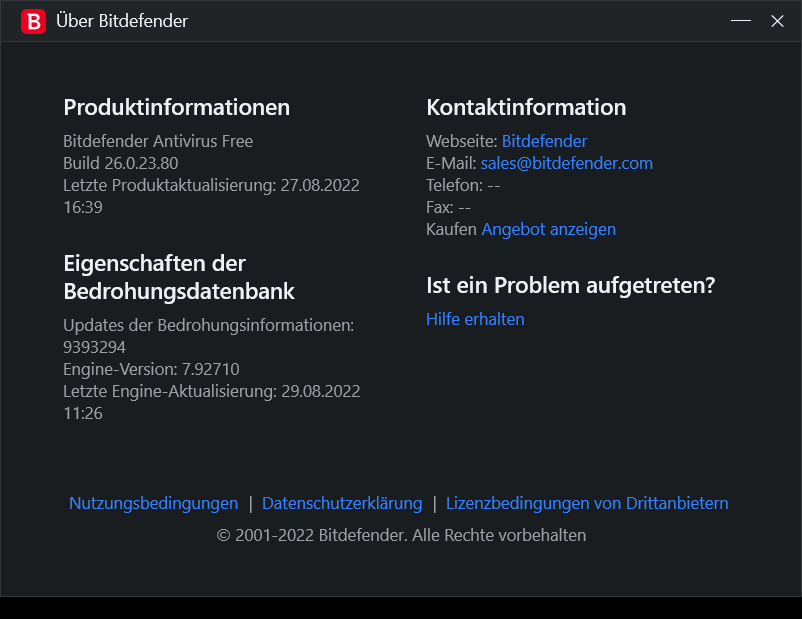The width and height of the screenshot is (802, 619).
Task: Click the Fax: -- line
Action: (x=449, y=207)
